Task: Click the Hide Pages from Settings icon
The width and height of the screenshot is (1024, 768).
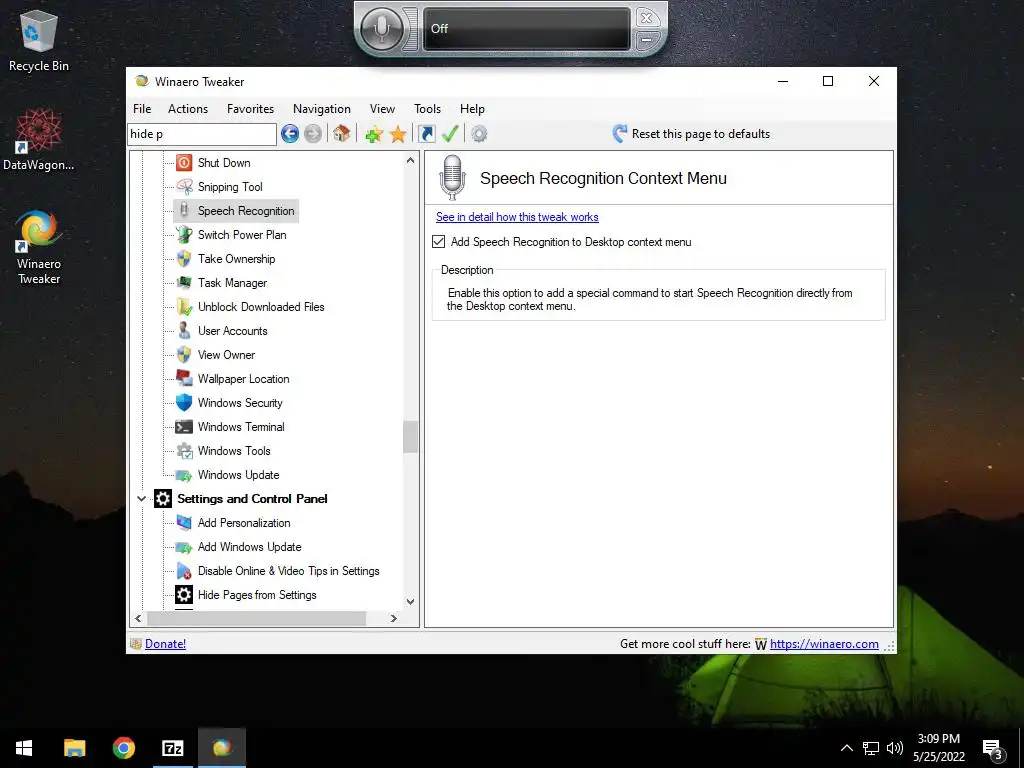Action: click(184, 595)
